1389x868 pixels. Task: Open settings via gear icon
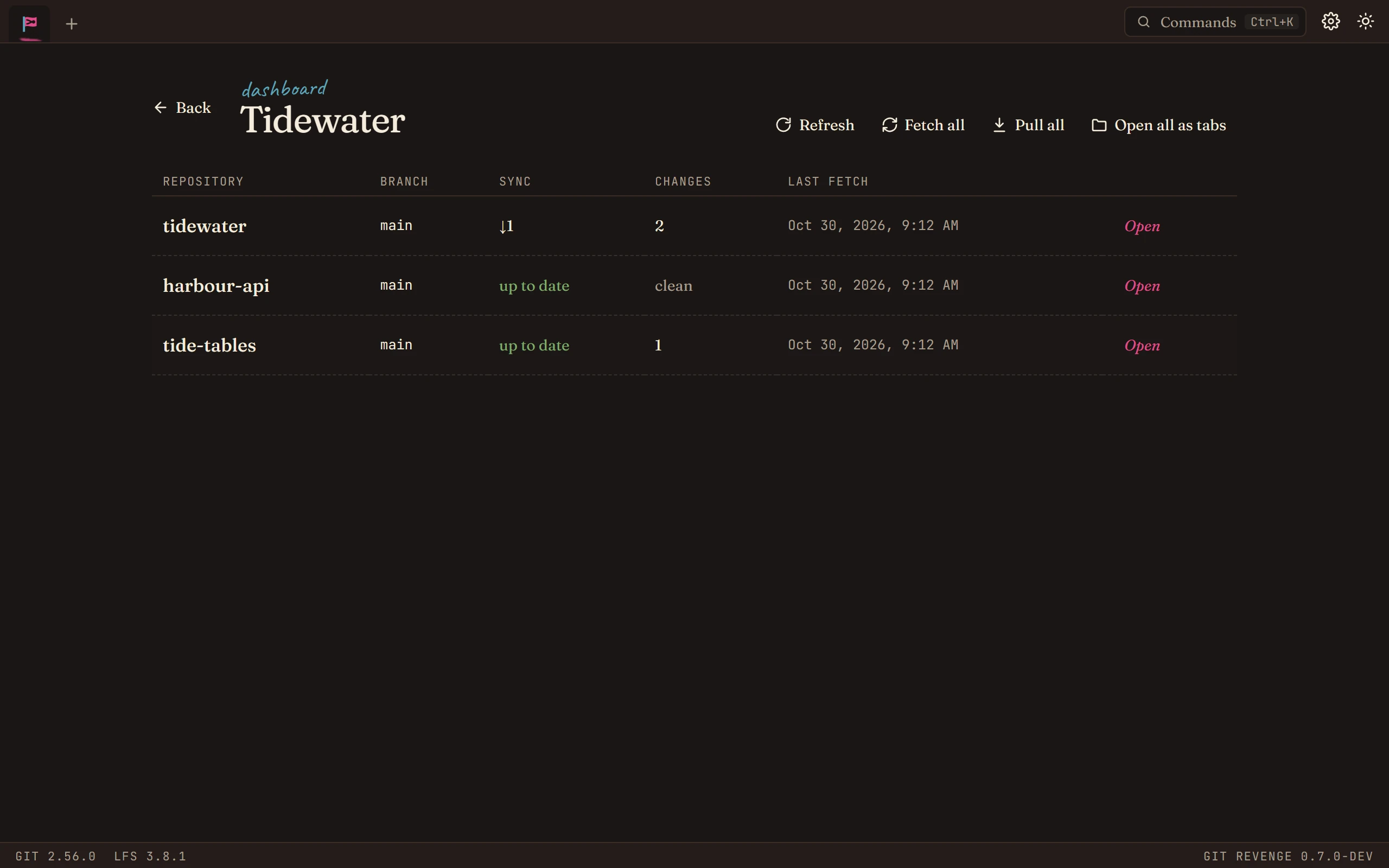(1330, 22)
